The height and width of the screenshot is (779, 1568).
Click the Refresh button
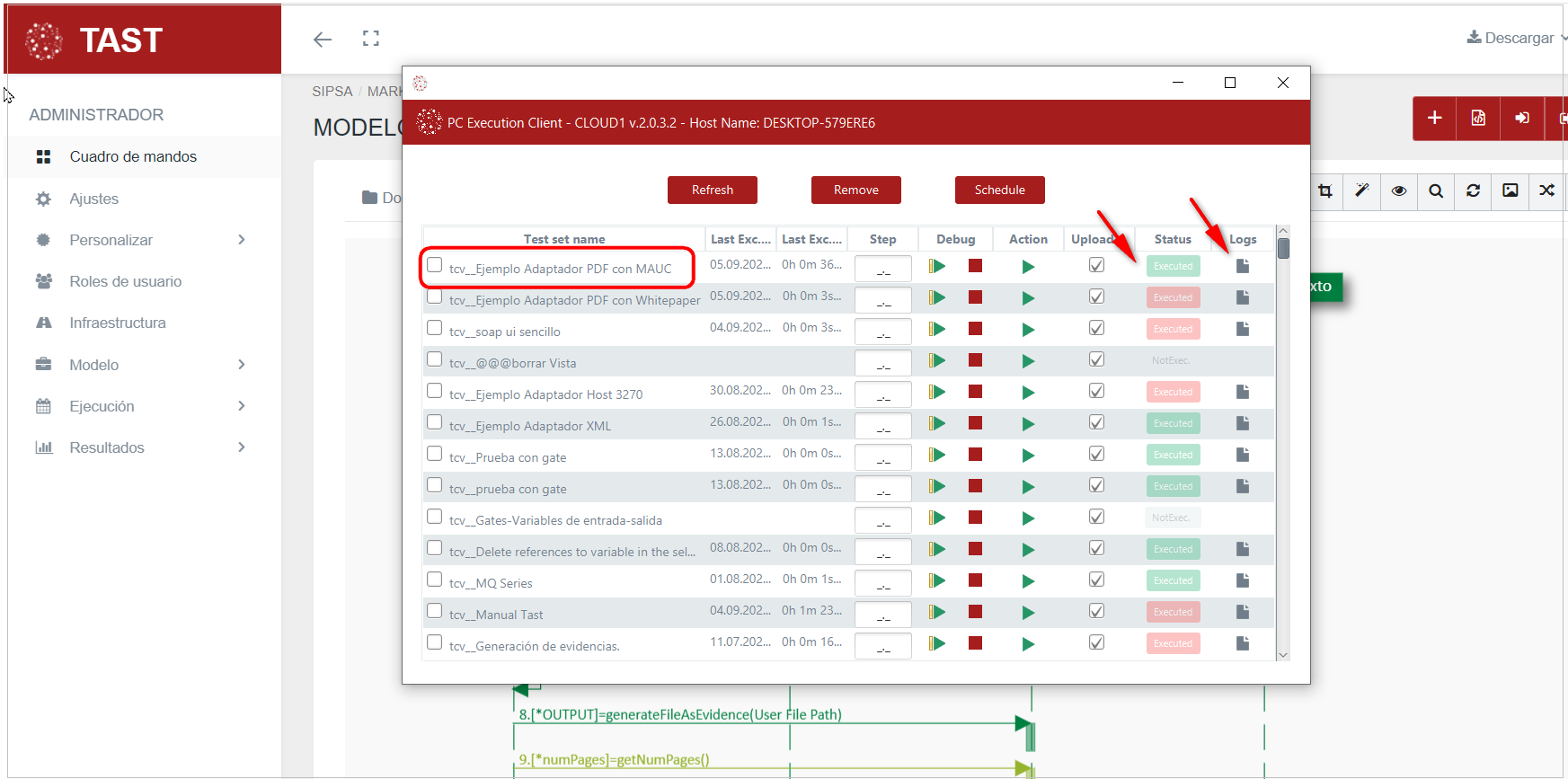tap(713, 190)
